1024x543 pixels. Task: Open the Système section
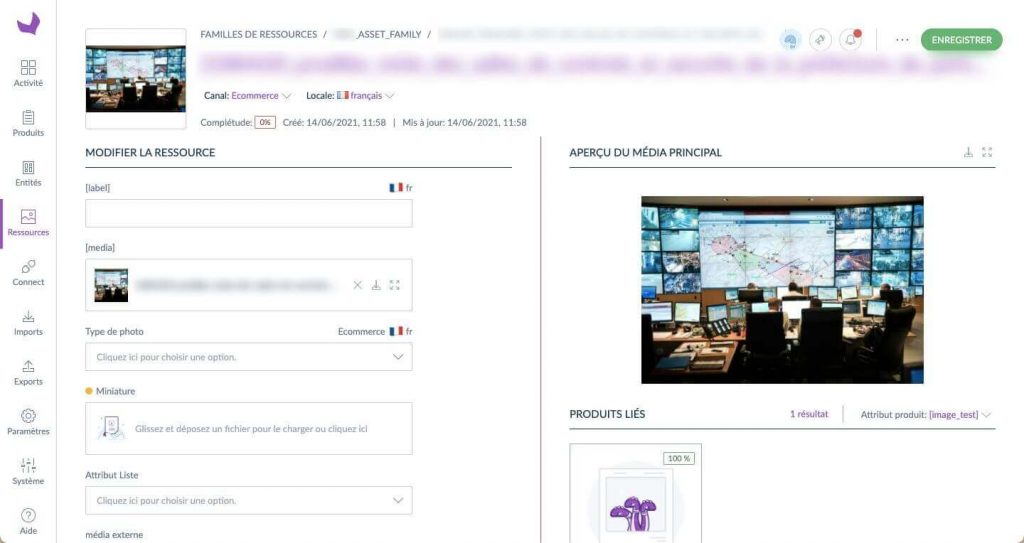28,471
